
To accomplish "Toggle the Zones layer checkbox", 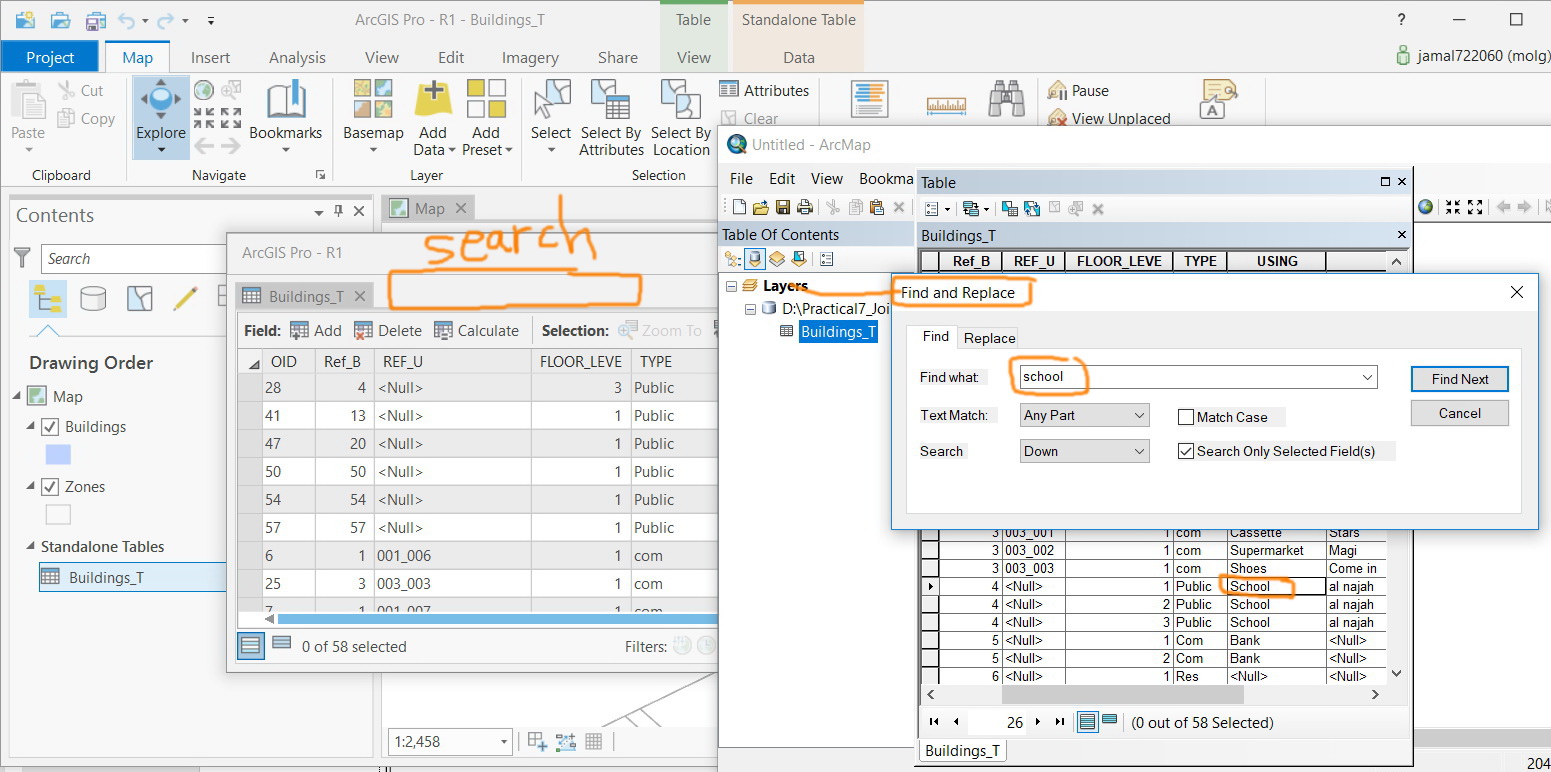I will (x=50, y=487).
